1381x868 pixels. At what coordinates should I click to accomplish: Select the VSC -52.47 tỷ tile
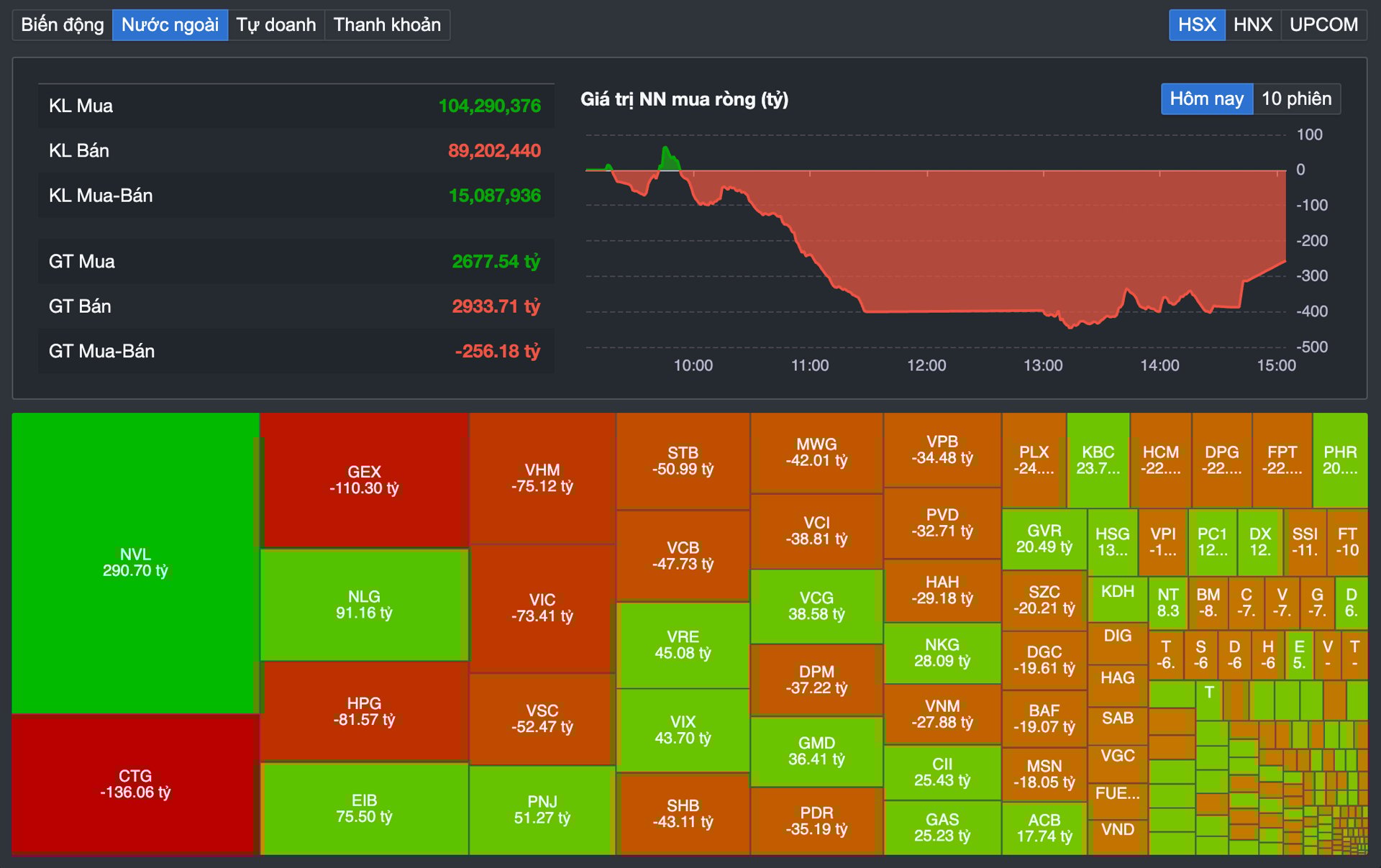542,719
